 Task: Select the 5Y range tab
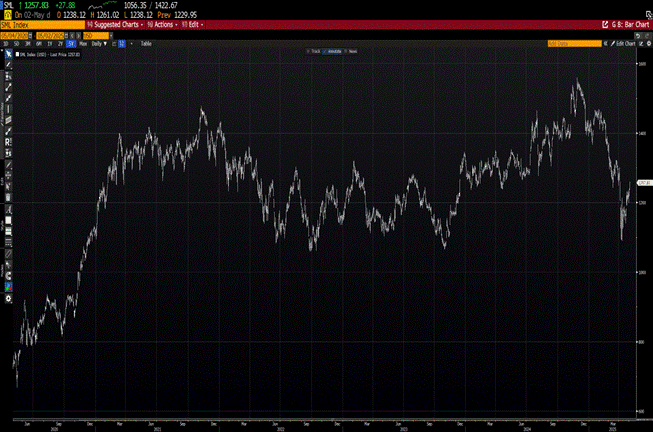(x=71, y=44)
